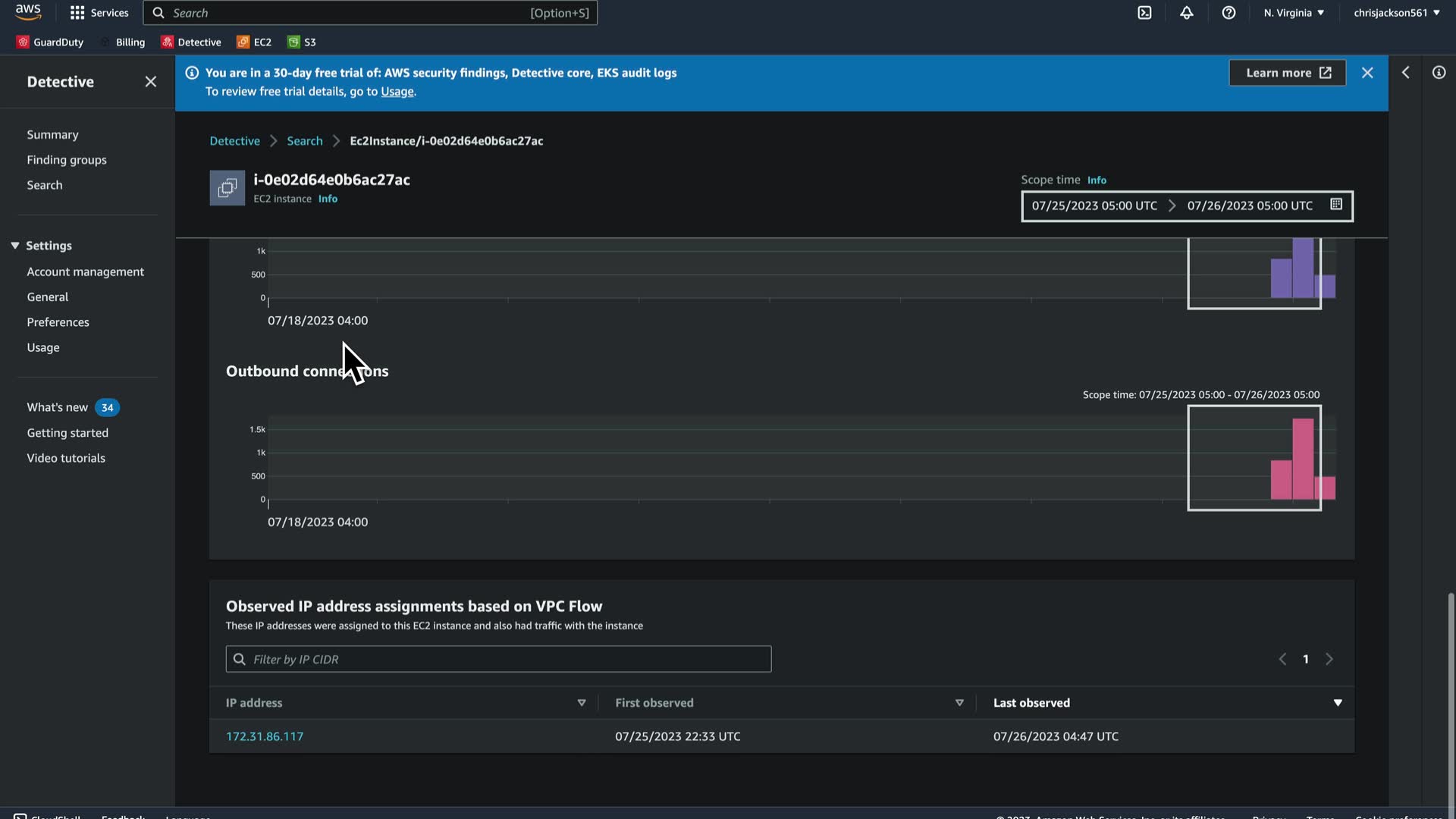Image resolution: width=1456 pixels, height=819 pixels.
Task: Open the CloudShell icon in top bar
Action: (1144, 13)
